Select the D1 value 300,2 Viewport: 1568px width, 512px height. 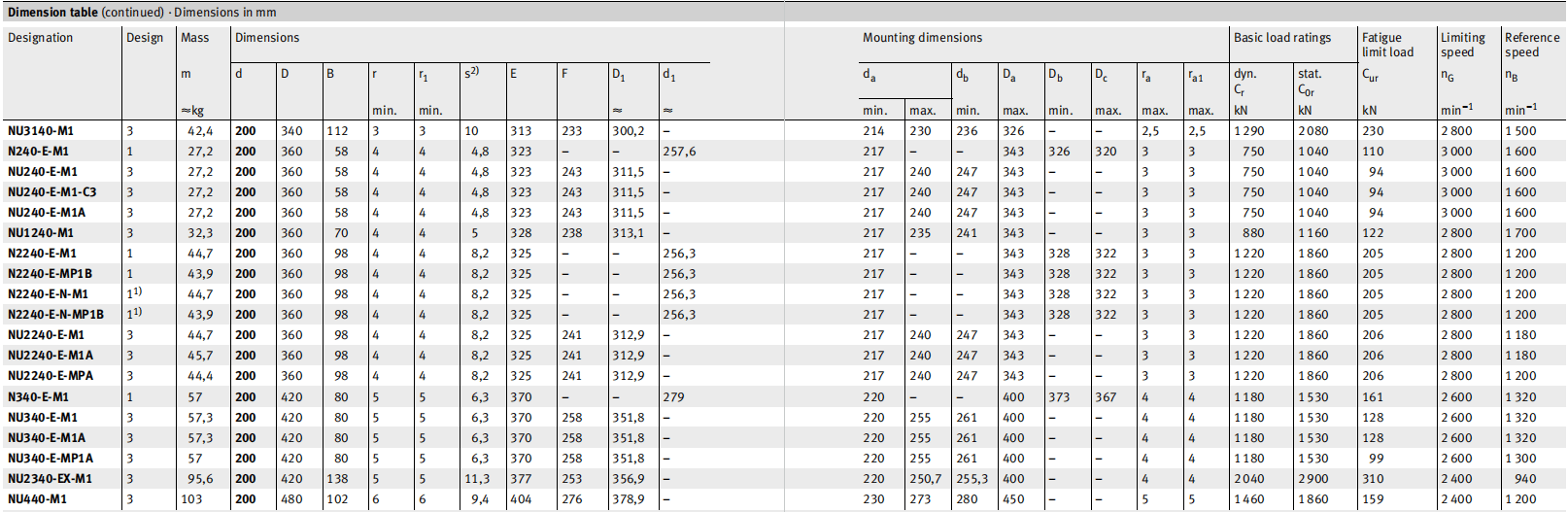pos(628,131)
